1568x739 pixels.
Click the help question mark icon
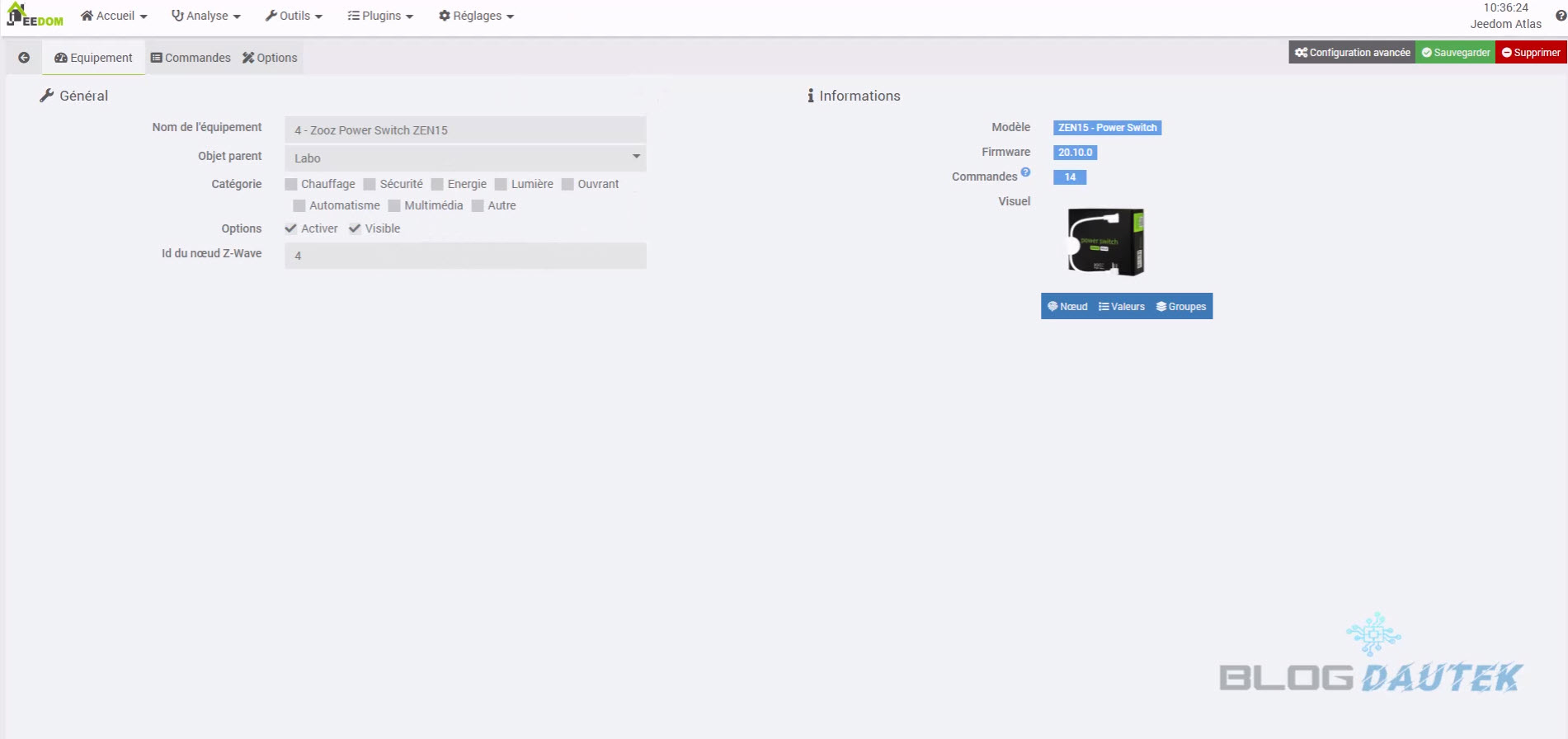[1561, 16]
